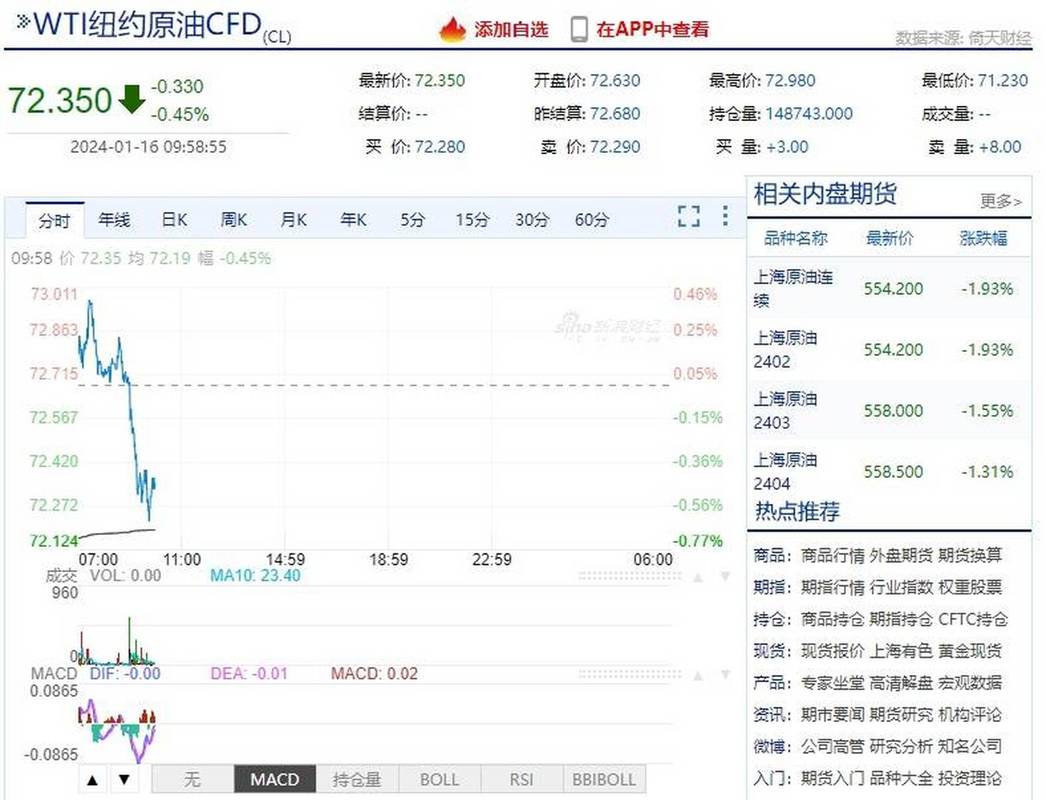Switch indicator display to 持仓量
This screenshot has height=800, width=1046.
click(x=357, y=779)
